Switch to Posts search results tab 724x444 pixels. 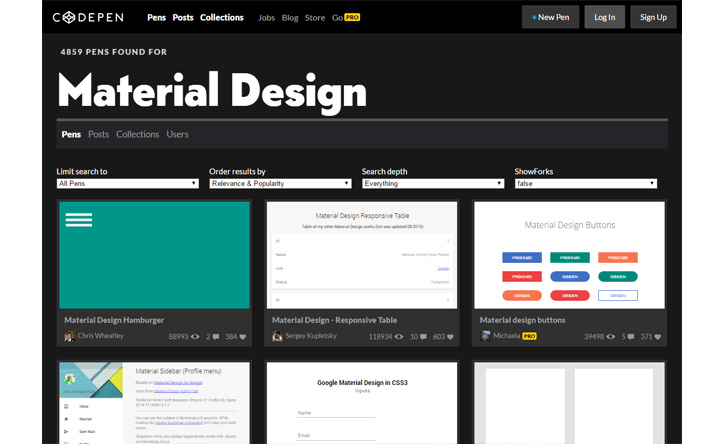(x=98, y=134)
